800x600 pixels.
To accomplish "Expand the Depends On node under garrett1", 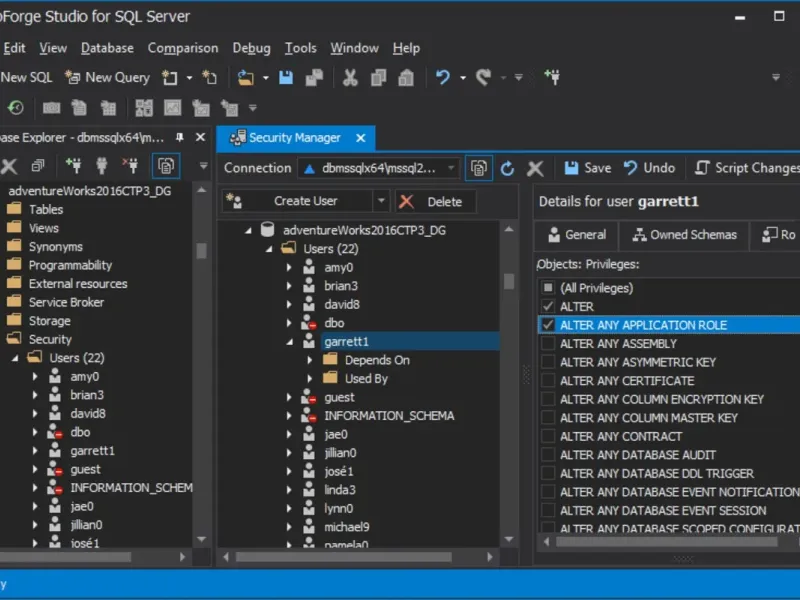I will coord(309,360).
